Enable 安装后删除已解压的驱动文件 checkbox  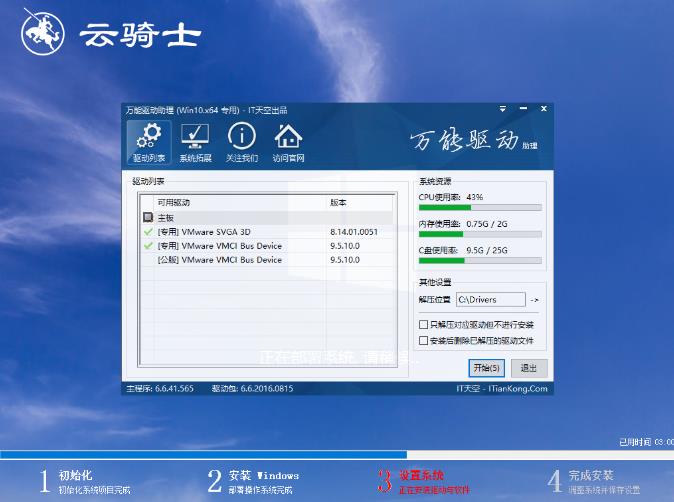(x=423, y=341)
